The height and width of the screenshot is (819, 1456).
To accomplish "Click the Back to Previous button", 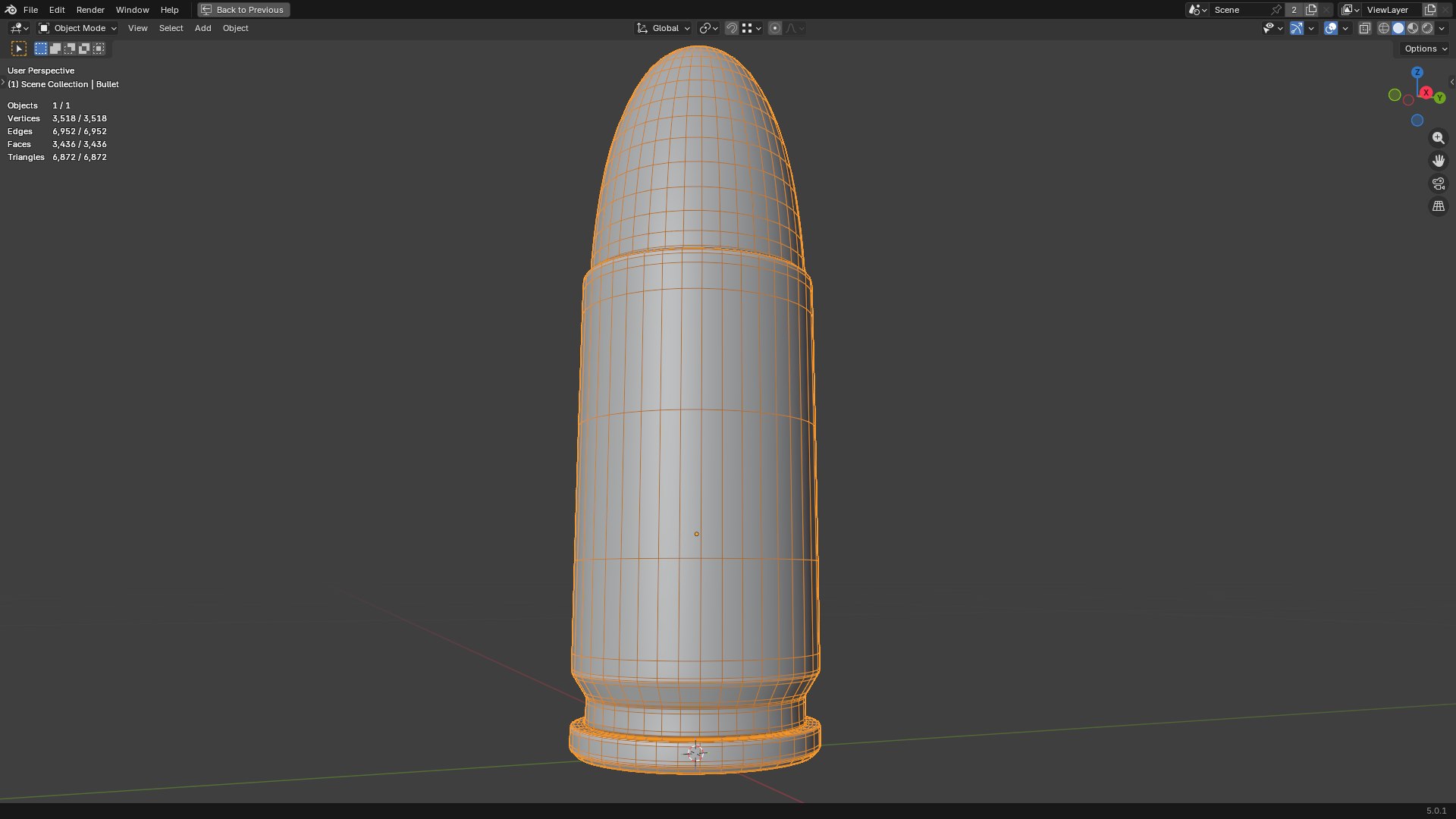I will [243, 10].
